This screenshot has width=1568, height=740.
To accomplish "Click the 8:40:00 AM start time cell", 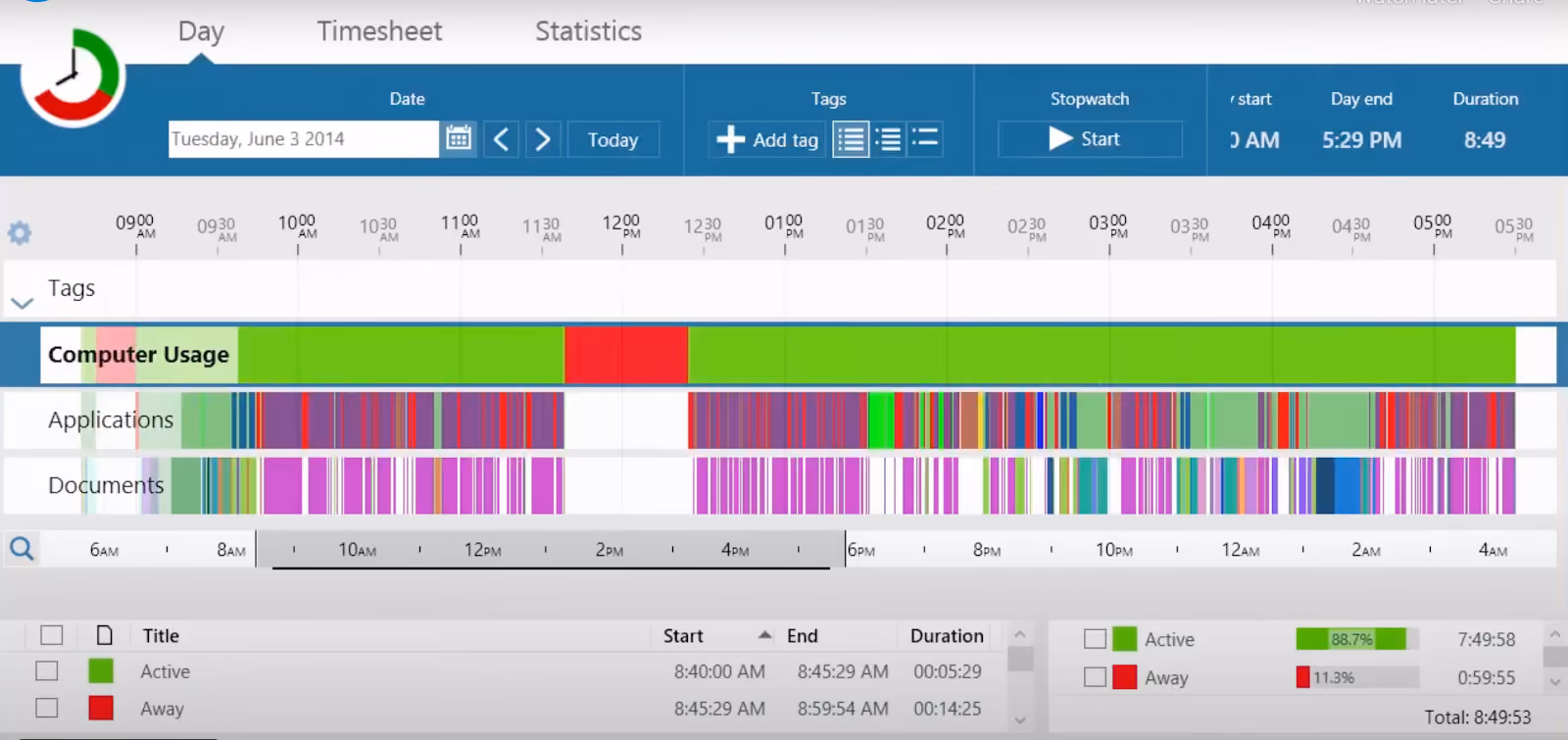I will pos(719,671).
